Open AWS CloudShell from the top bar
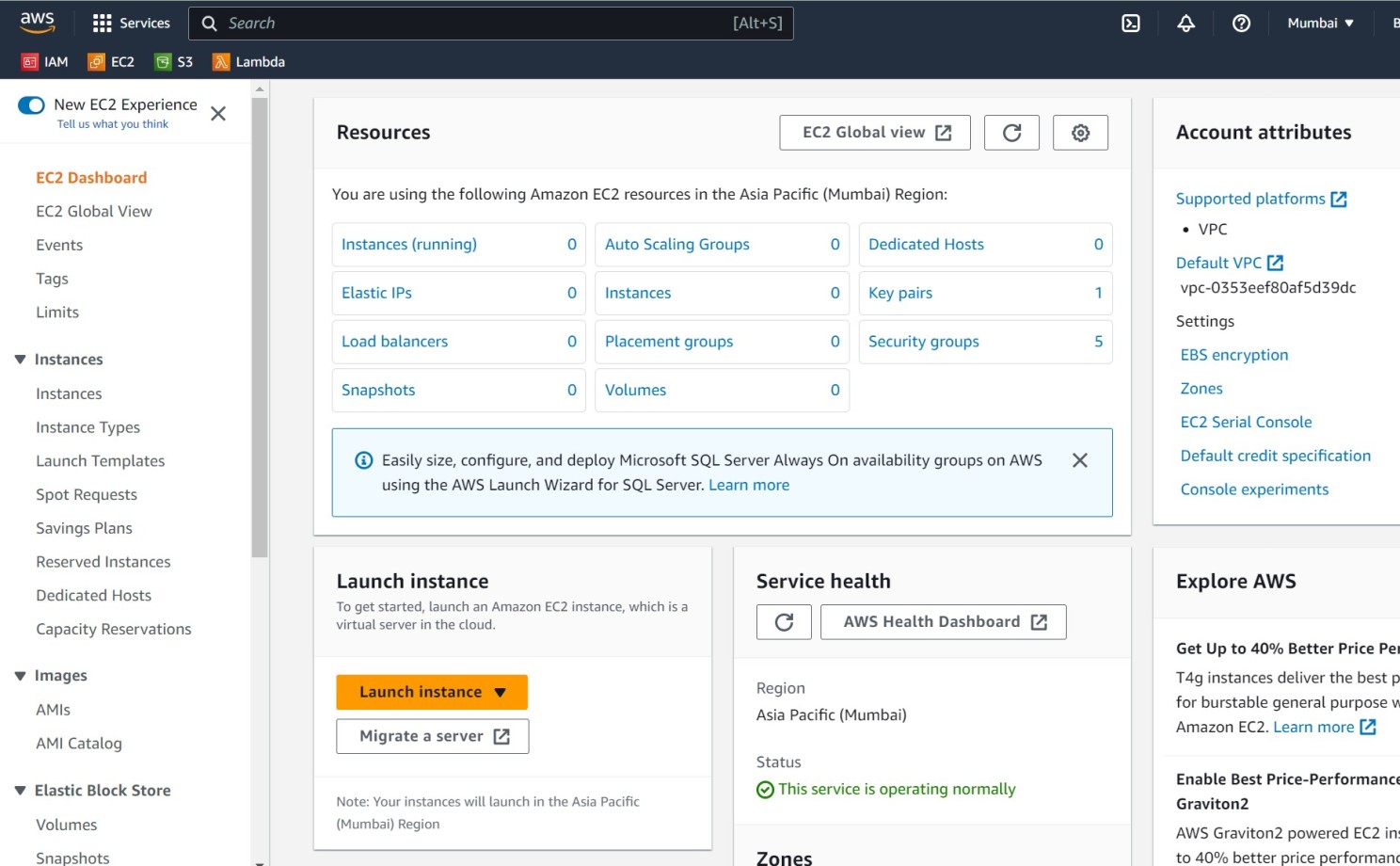This screenshot has width=1400, height=866. [x=1130, y=23]
